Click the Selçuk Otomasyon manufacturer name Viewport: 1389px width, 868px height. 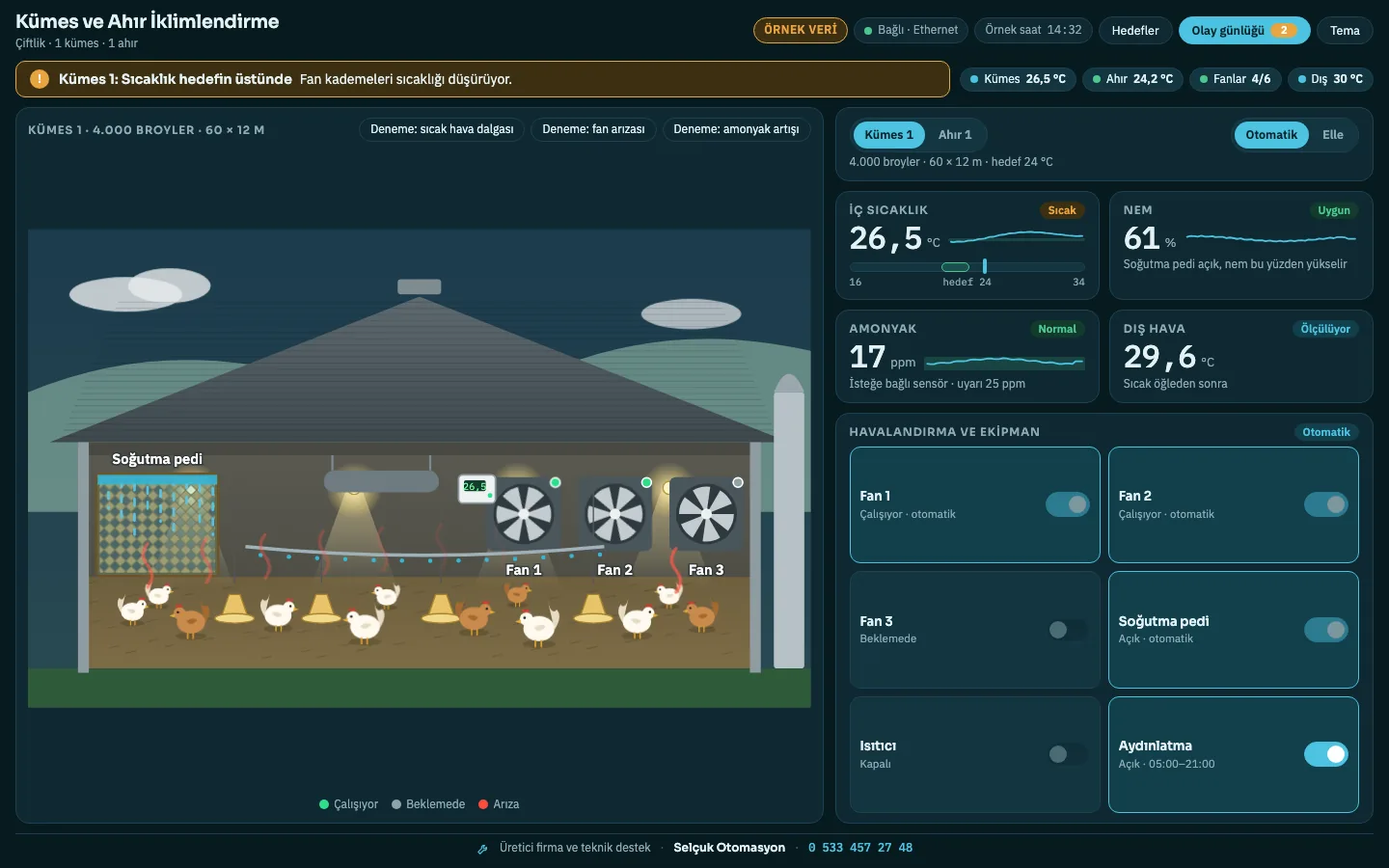pyautogui.click(x=729, y=848)
